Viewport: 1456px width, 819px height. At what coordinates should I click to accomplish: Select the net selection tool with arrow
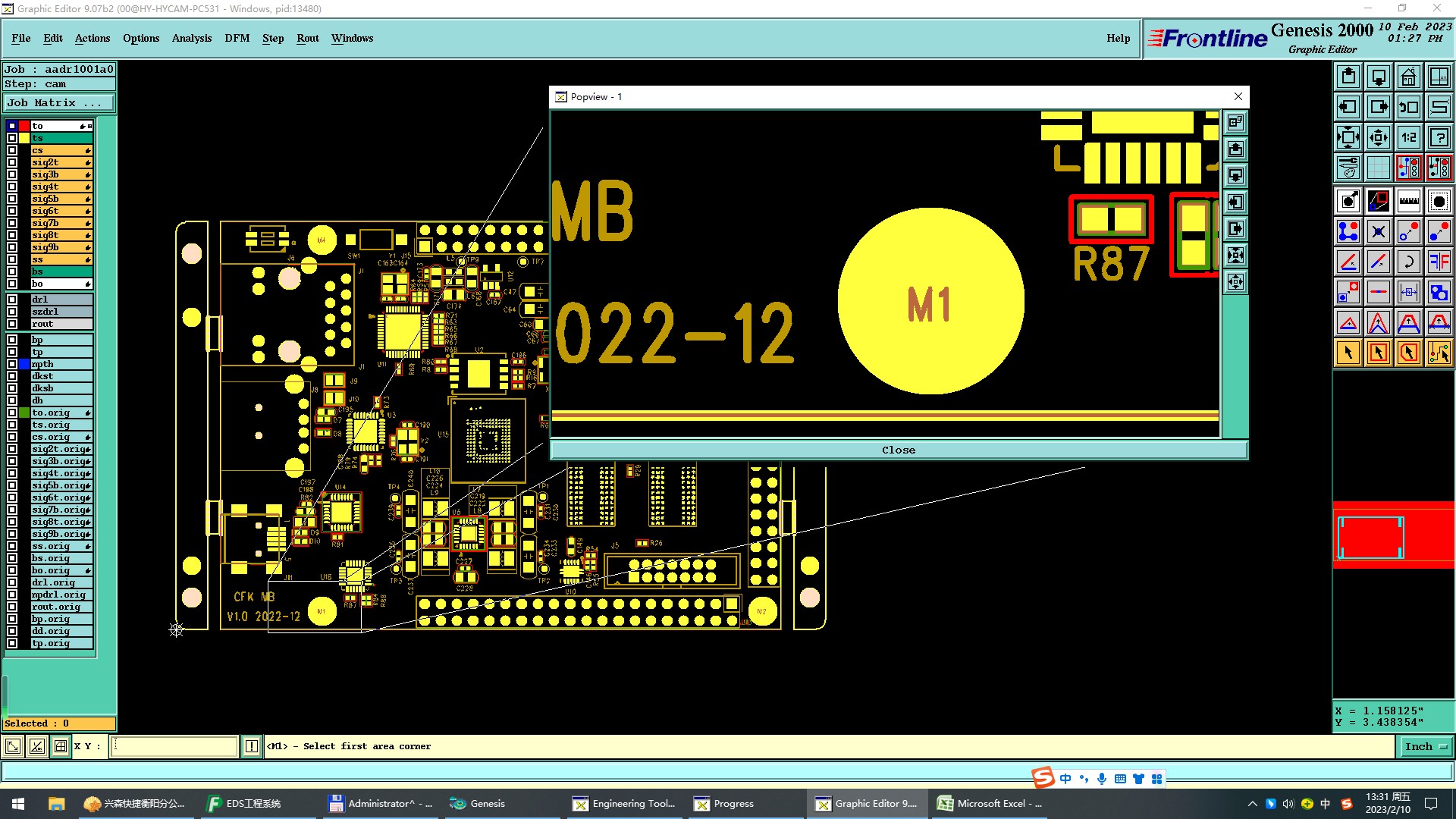[1439, 353]
